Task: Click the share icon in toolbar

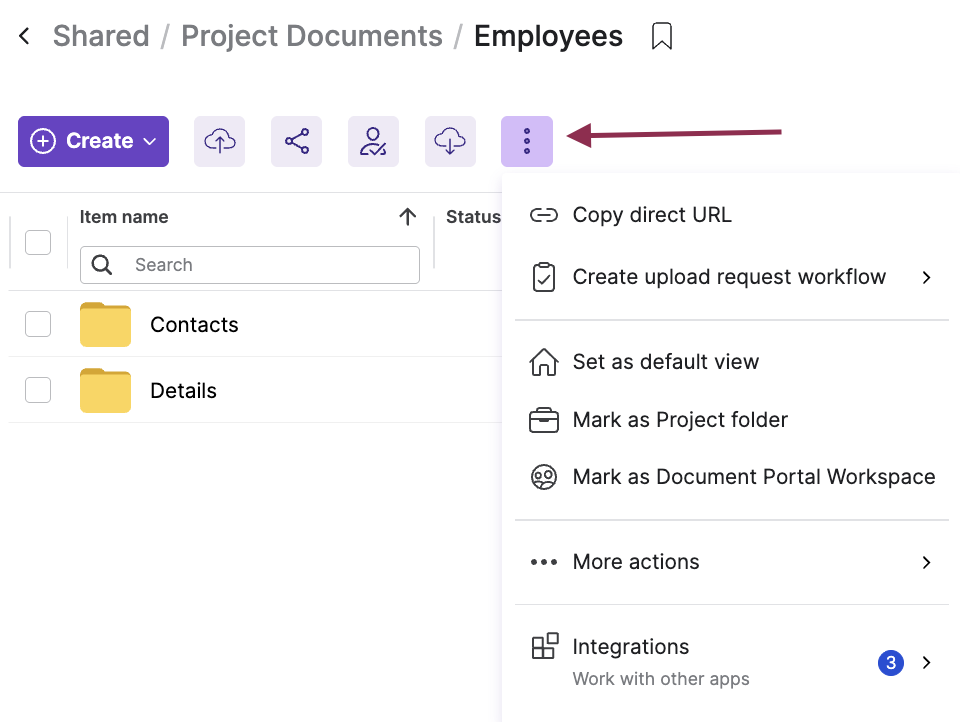Action: click(x=296, y=141)
